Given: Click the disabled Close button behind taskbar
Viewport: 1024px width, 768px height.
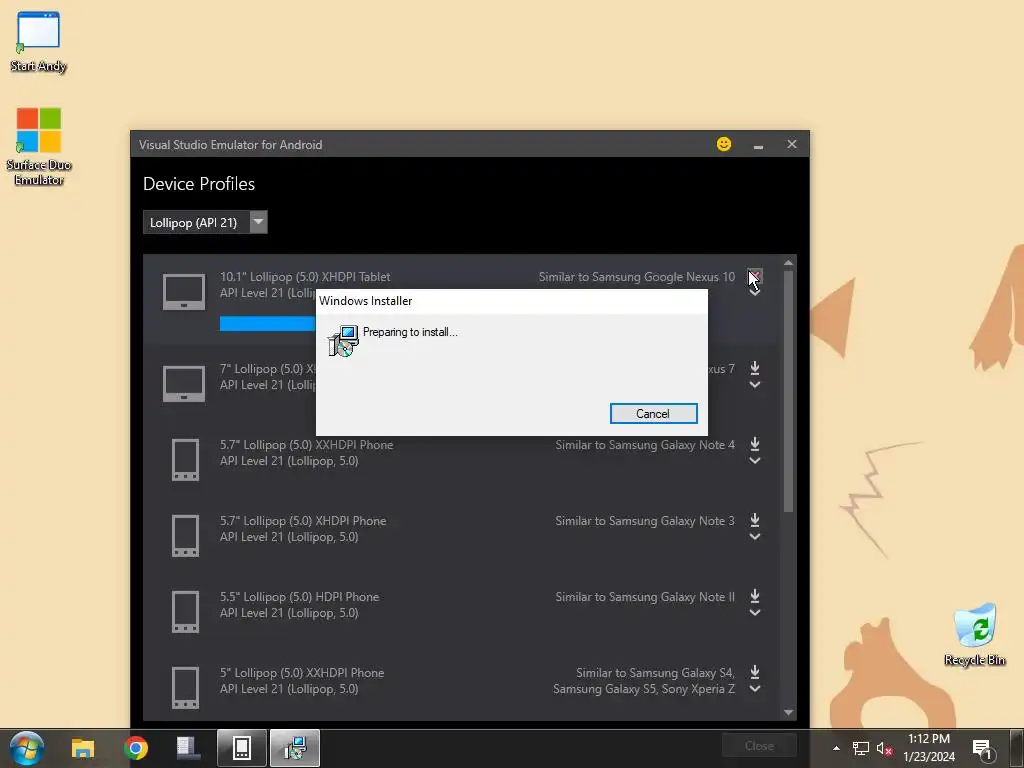Looking at the screenshot, I should coord(760,745).
